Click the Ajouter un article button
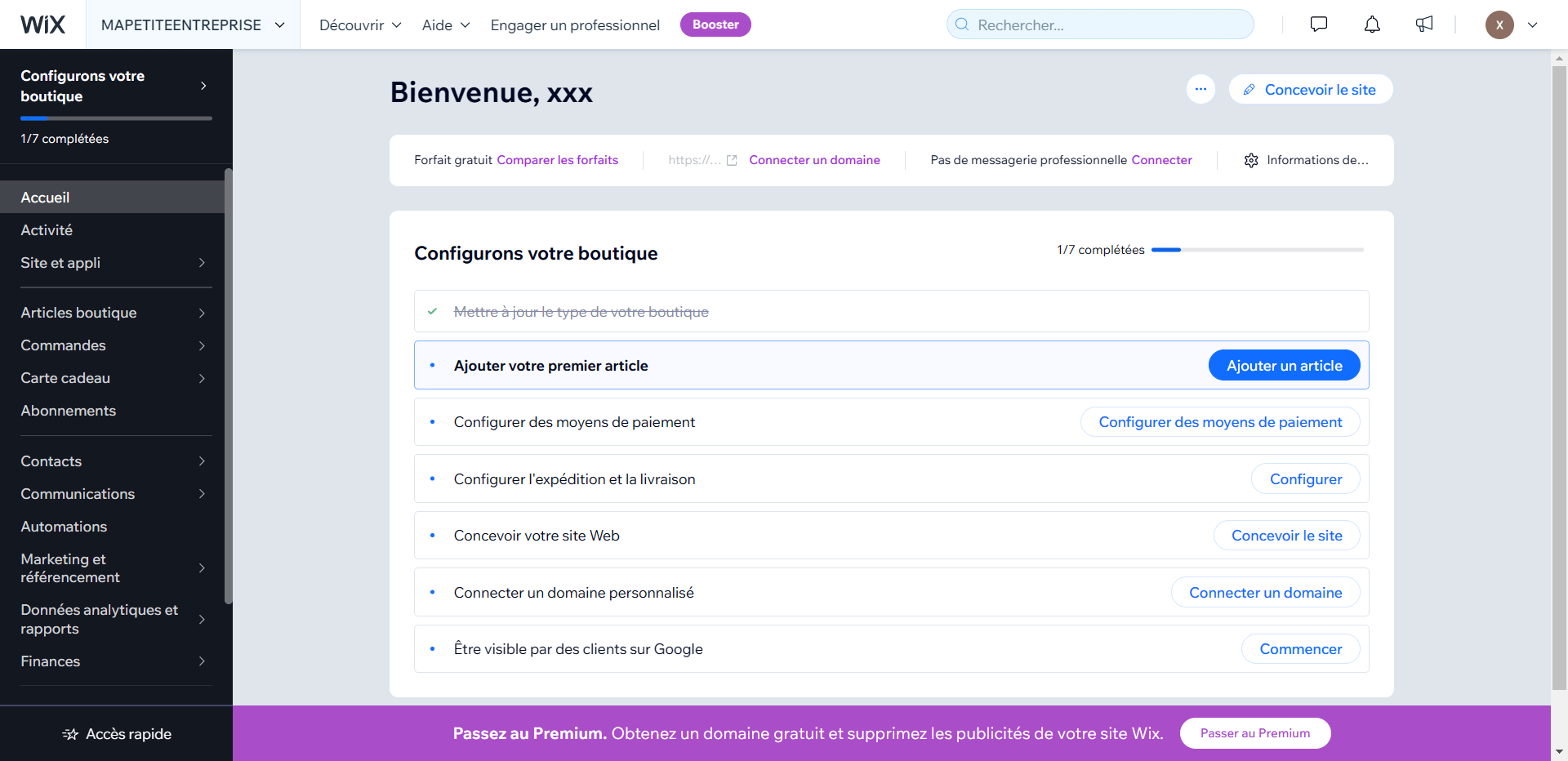 tap(1284, 366)
